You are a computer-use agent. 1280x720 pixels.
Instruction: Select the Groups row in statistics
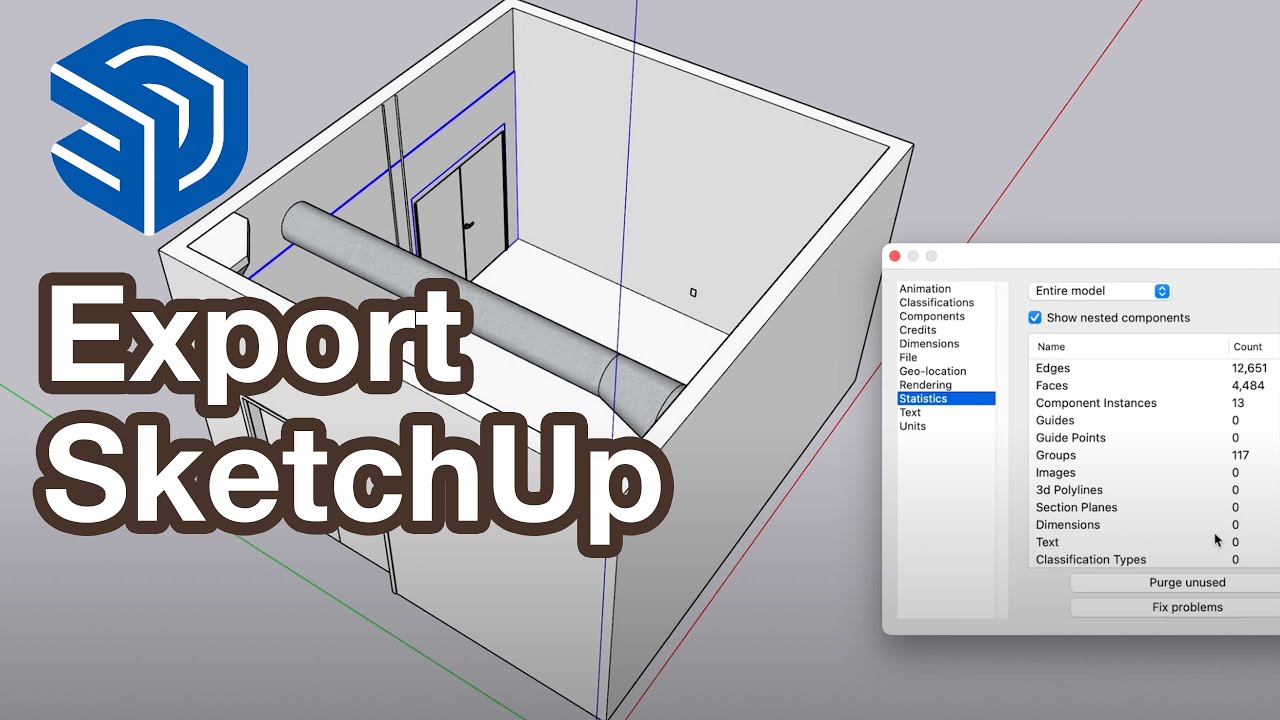[1154, 455]
